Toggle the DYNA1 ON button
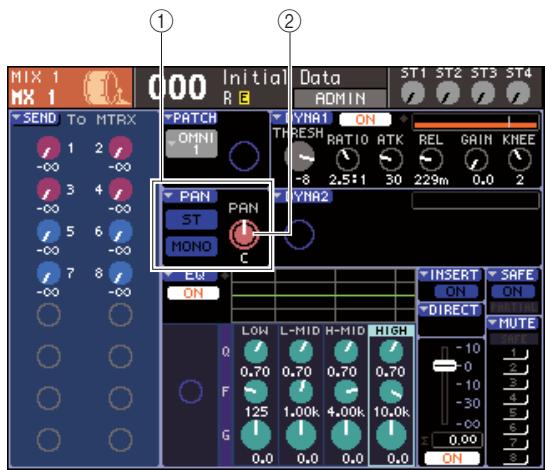Screen dimensions: 545x470 click(x=365, y=120)
